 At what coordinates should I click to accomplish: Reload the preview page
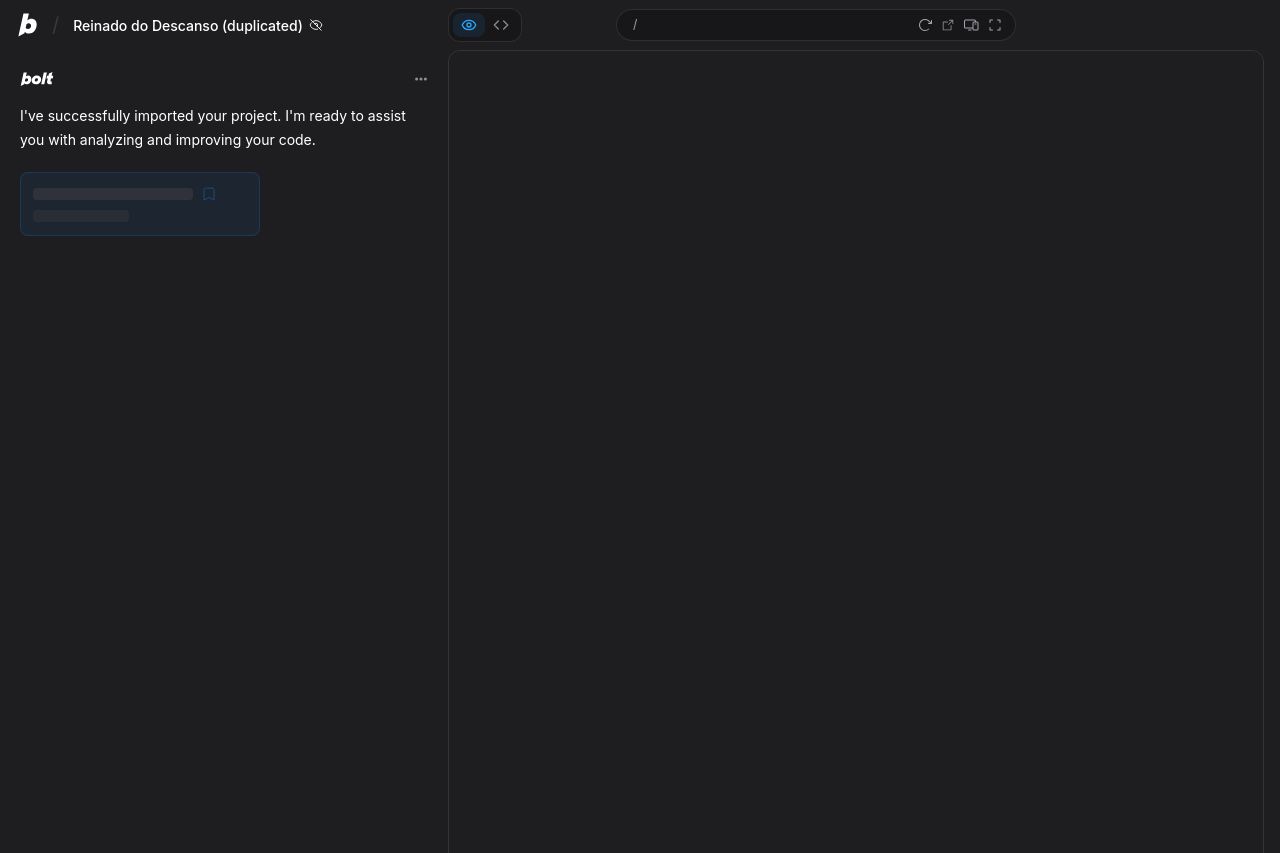(925, 25)
